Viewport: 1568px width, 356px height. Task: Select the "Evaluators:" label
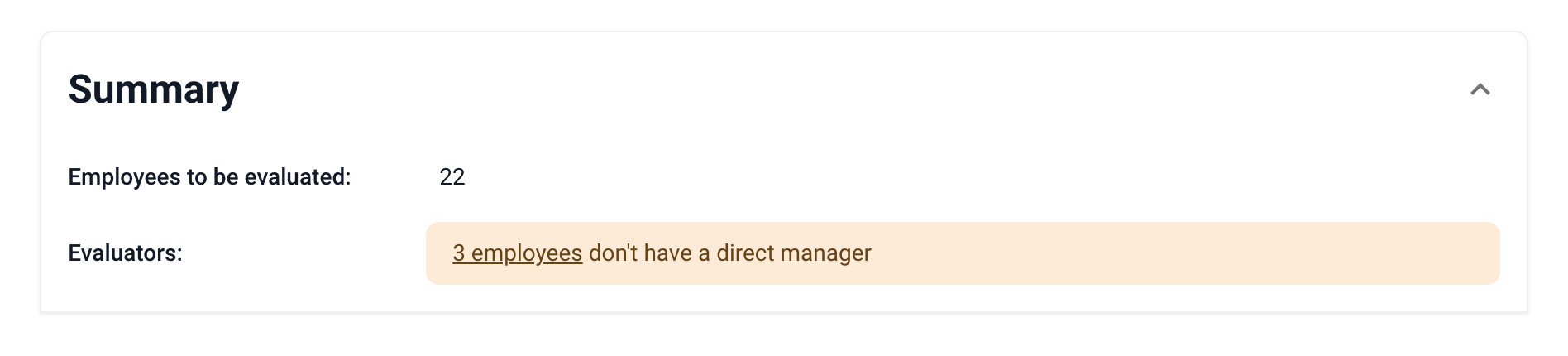click(x=125, y=253)
